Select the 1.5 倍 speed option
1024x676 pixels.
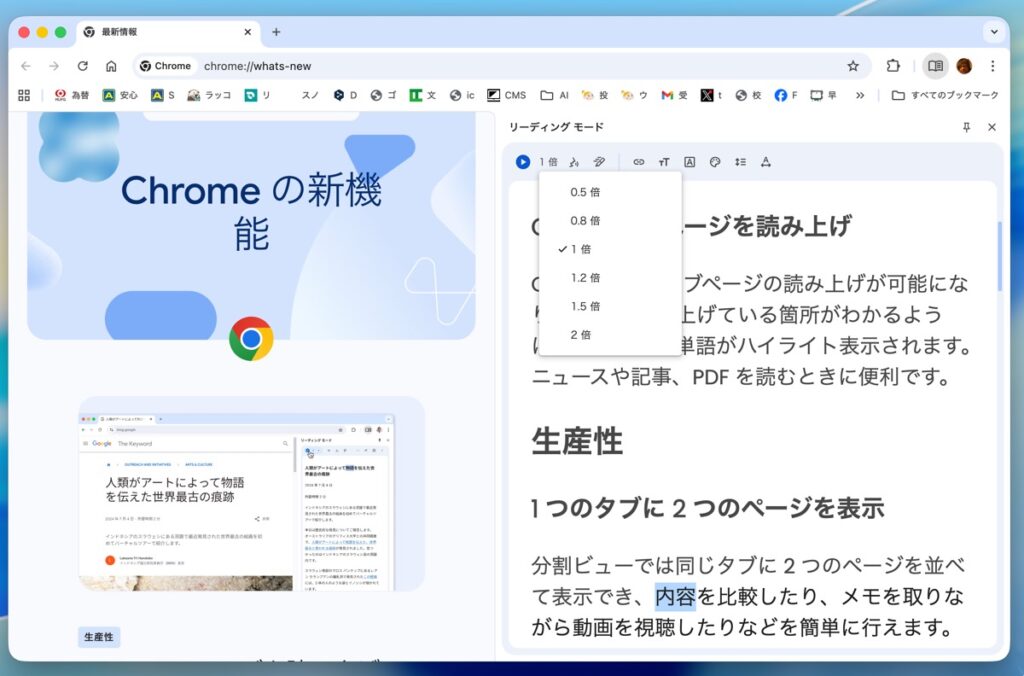pos(585,306)
